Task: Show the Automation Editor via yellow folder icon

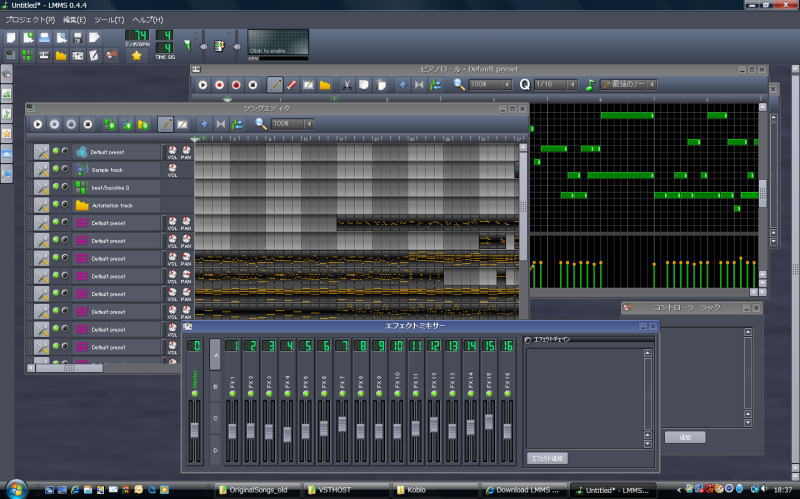Action: tap(61, 55)
